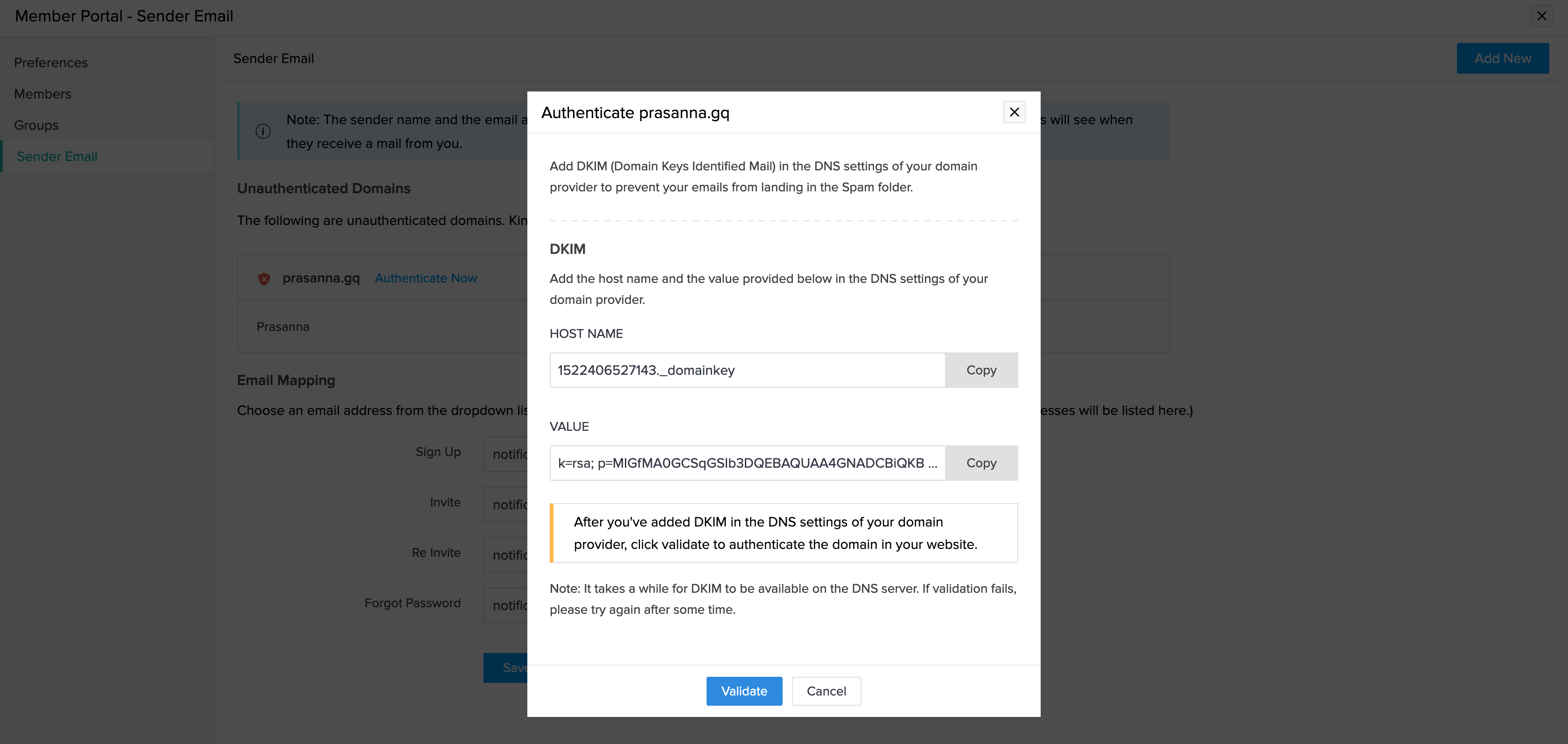This screenshot has height=744, width=1568.
Task: Click the red shield icon beside prasanna.gq
Action: [264, 279]
